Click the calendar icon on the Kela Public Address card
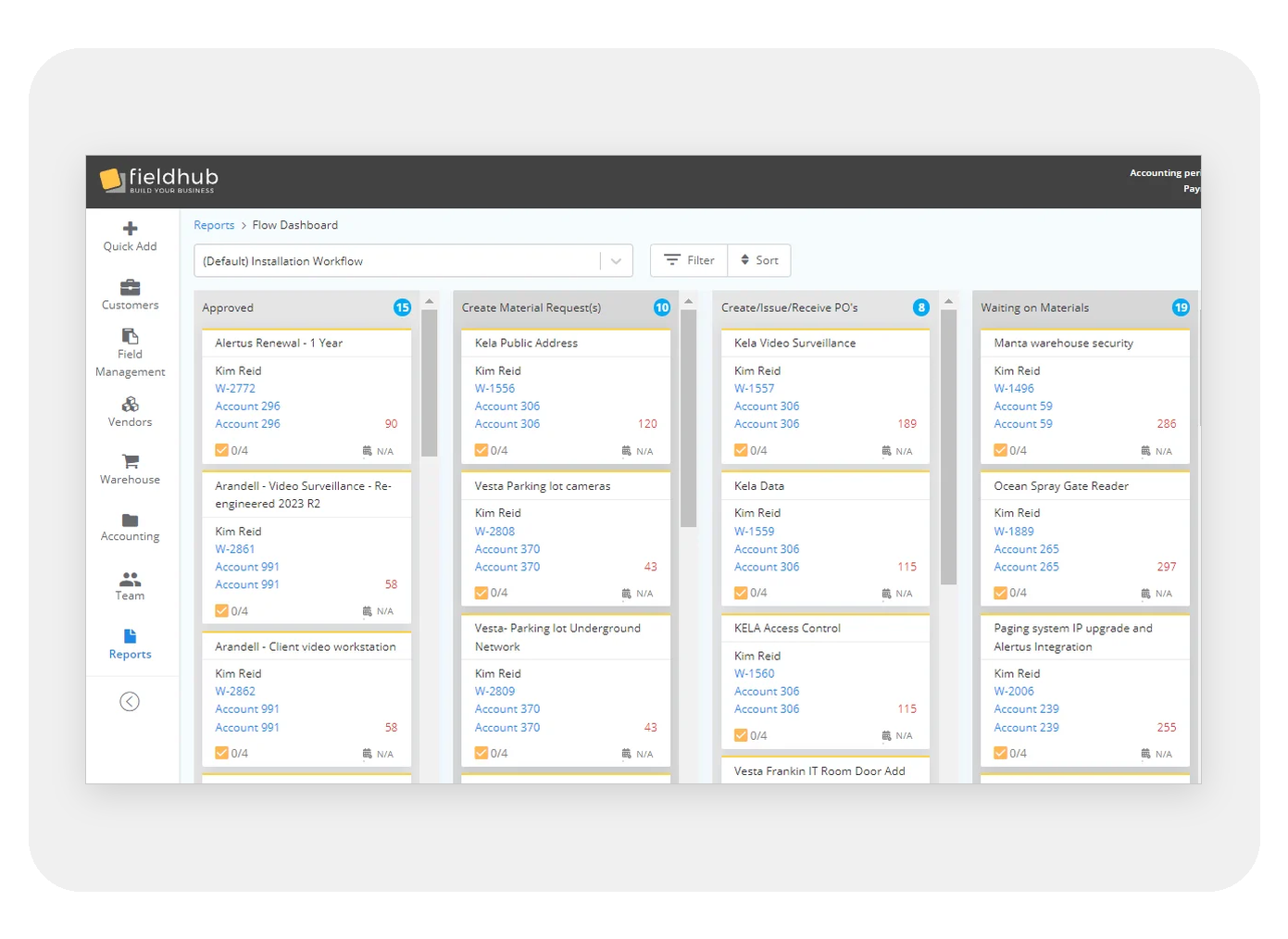Screen dimensions: 1288x939 tap(626, 451)
